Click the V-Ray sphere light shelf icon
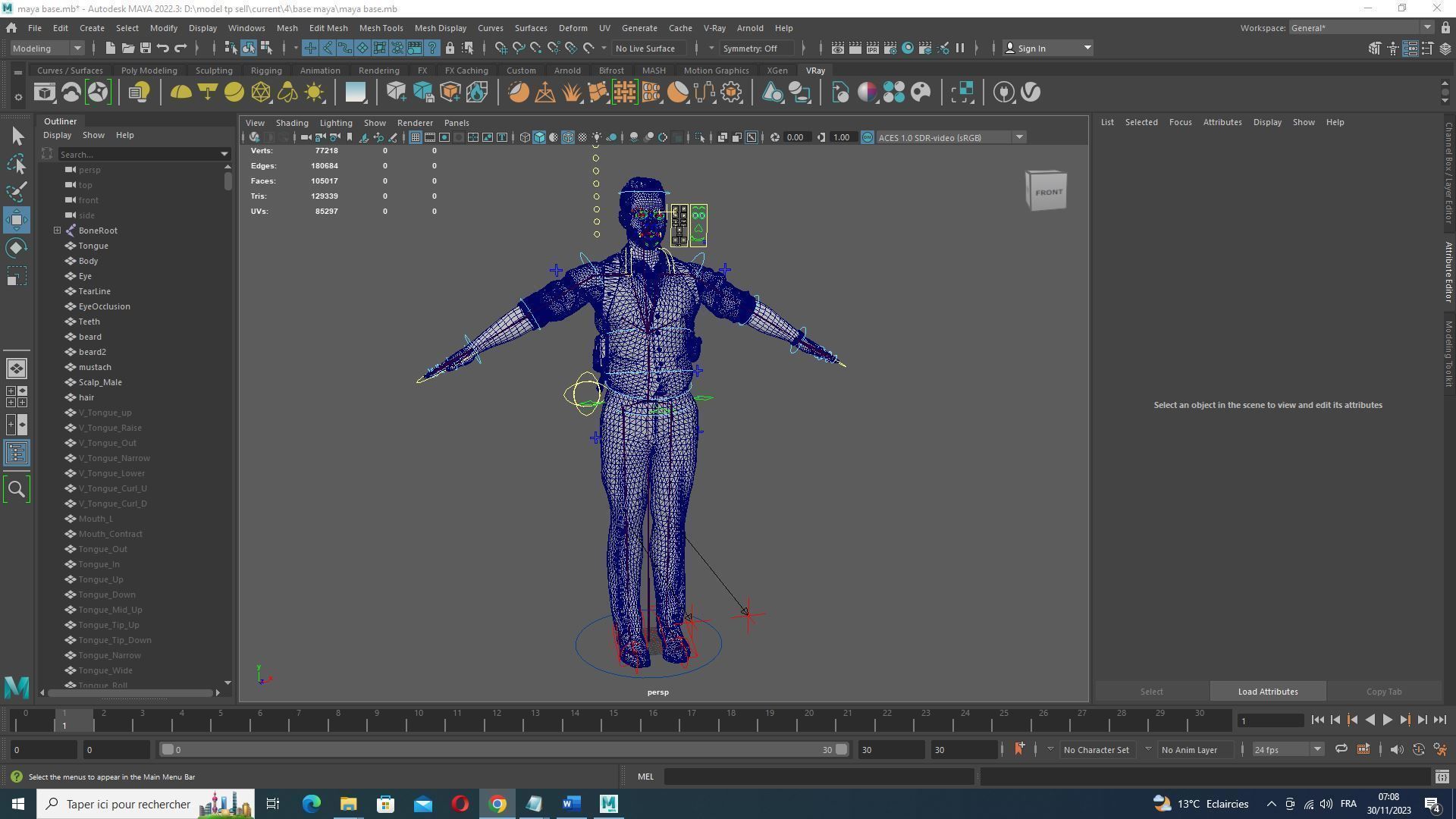Image resolution: width=1456 pixels, height=819 pixels. coord(234,93)
